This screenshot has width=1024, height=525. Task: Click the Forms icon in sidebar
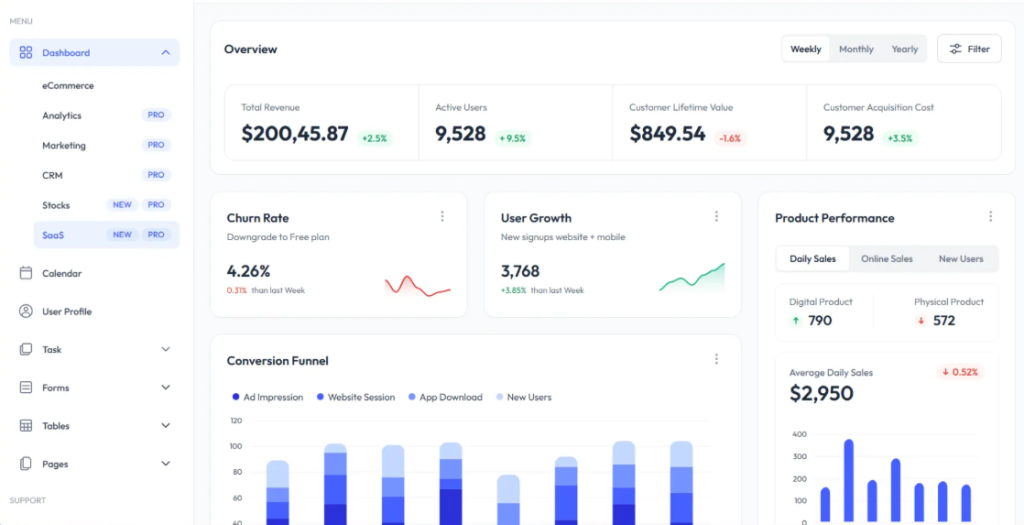[x=25, y=387]
